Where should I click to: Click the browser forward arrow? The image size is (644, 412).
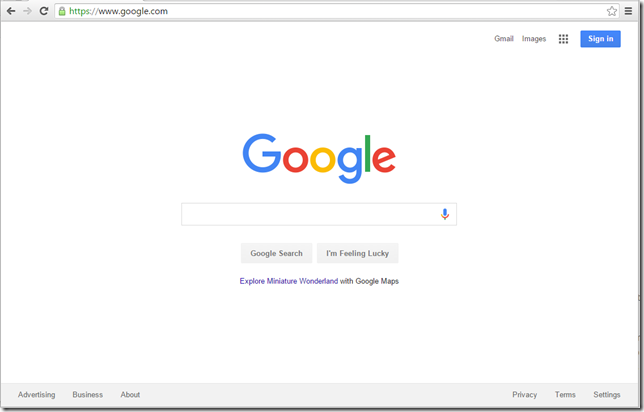pos(28,11)
